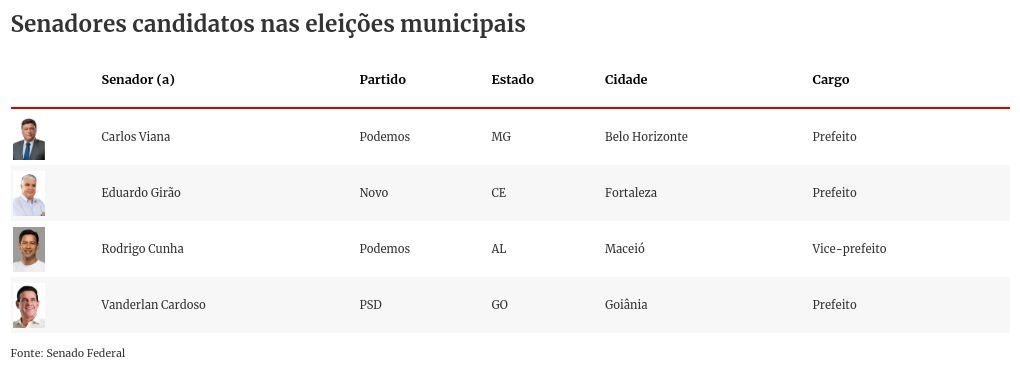
Task: Select the name Rodrigo Cunha
Action: [x=142, y=249]
